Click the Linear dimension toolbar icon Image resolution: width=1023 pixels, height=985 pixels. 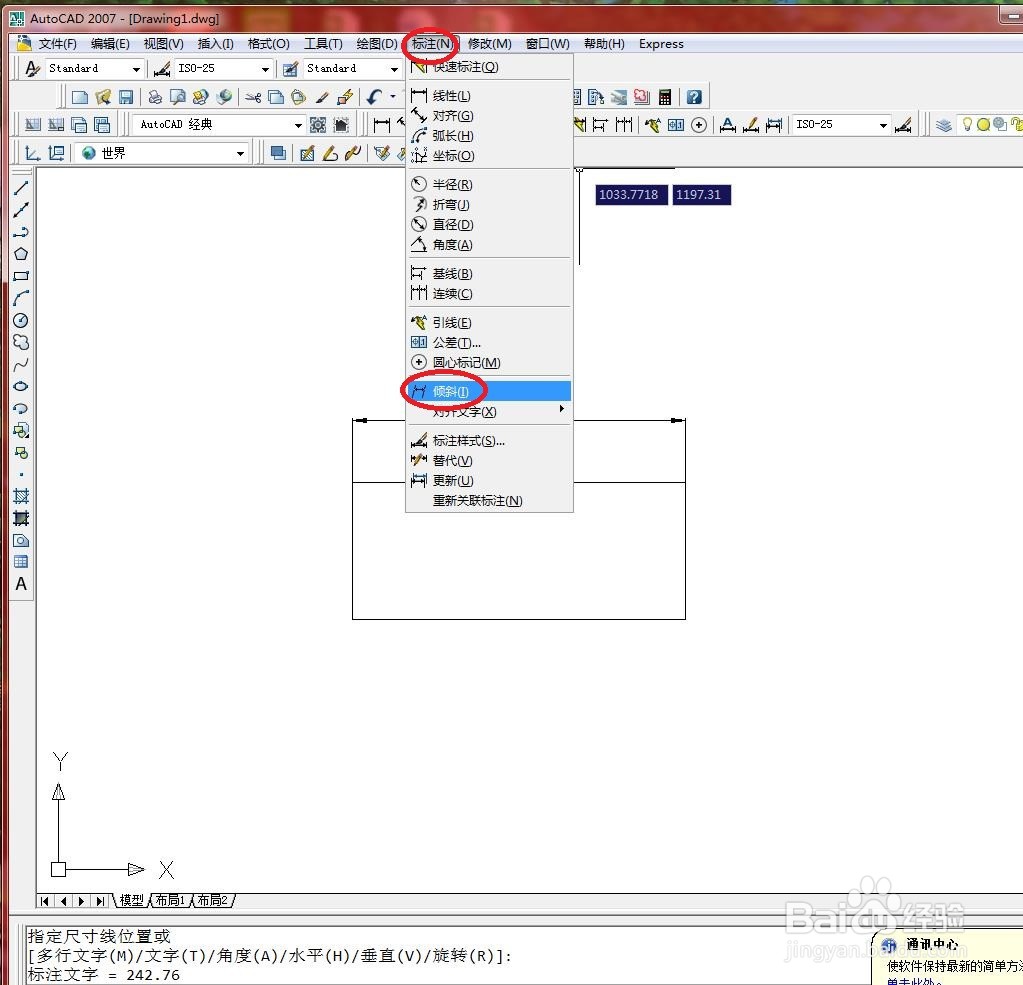382,125
